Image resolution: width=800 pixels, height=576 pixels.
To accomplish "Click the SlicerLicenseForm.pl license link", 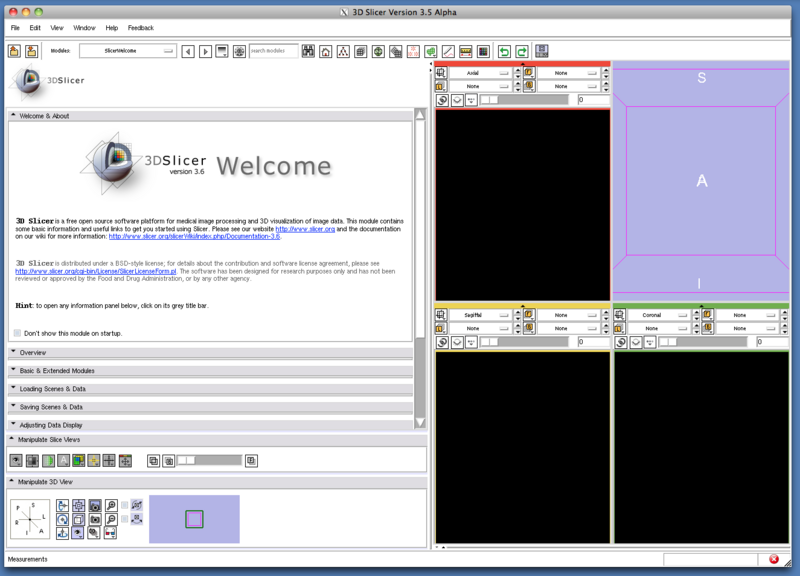I will click(96, 271).
